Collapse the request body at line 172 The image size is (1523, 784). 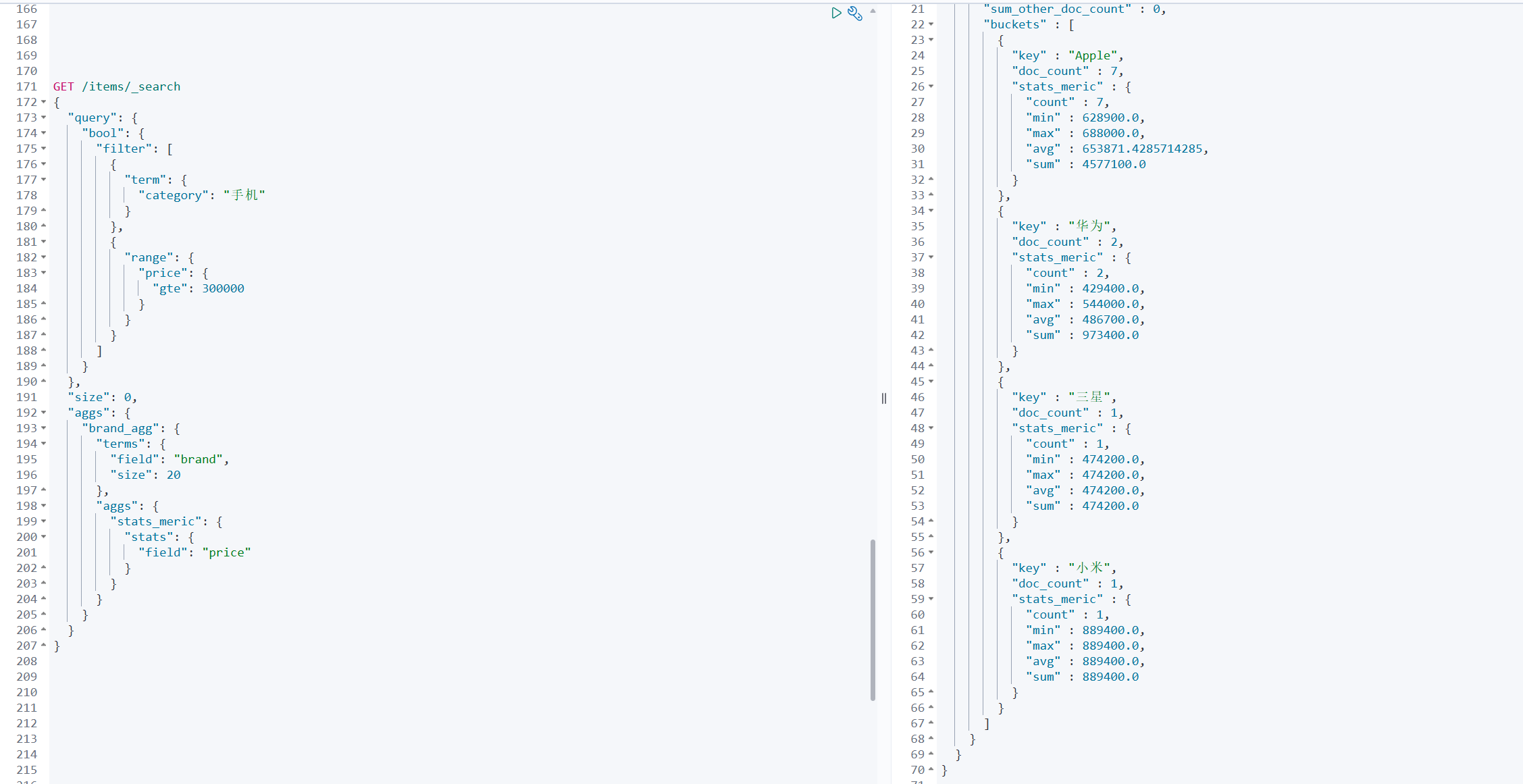pos(44,102)
